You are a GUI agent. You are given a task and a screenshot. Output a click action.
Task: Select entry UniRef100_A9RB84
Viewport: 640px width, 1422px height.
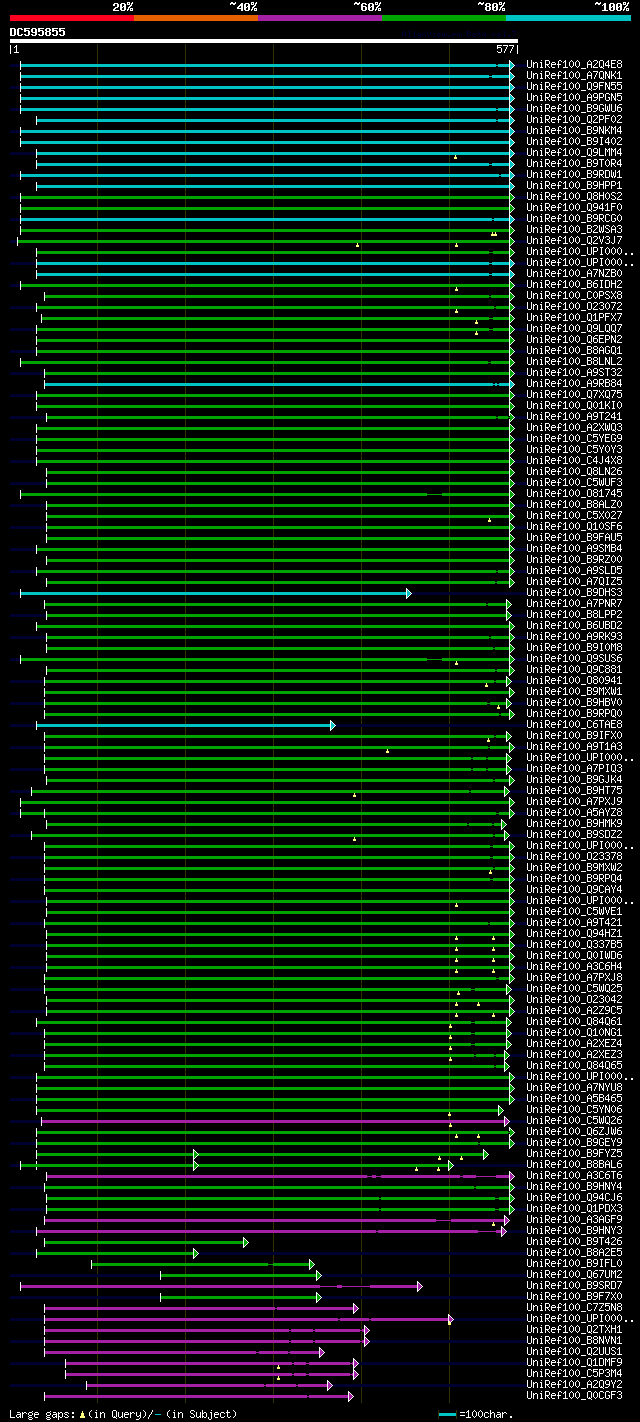click(574, 383)
